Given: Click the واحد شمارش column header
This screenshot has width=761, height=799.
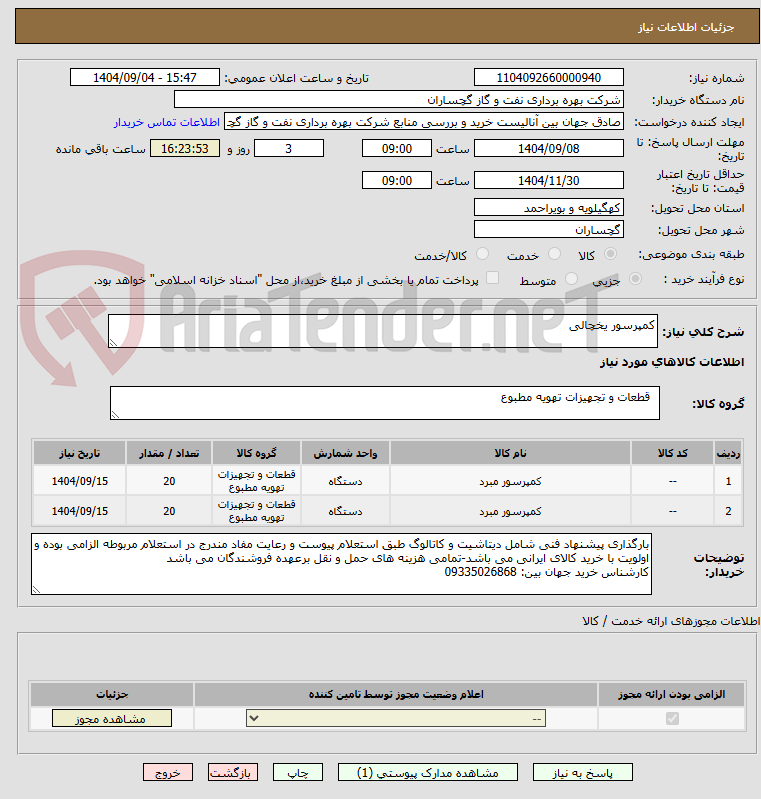Looking at the screenshot, I should coord(345,453).
